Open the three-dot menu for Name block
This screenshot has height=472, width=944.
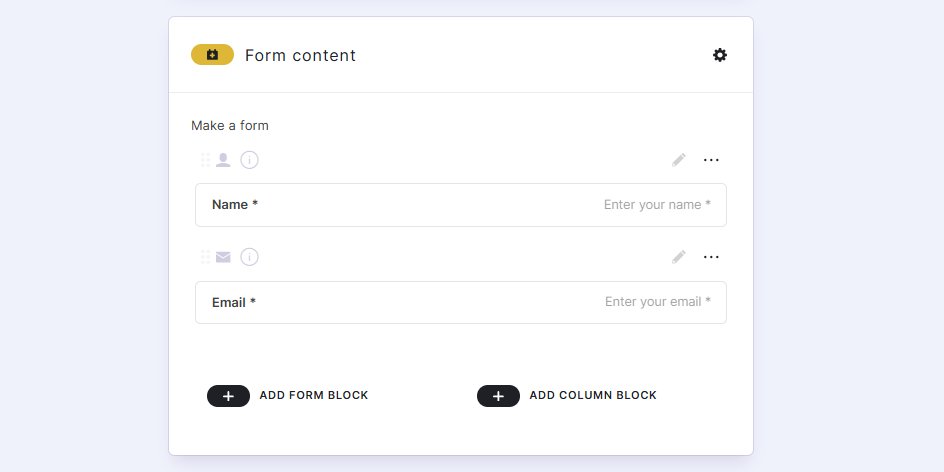point(711,160)
